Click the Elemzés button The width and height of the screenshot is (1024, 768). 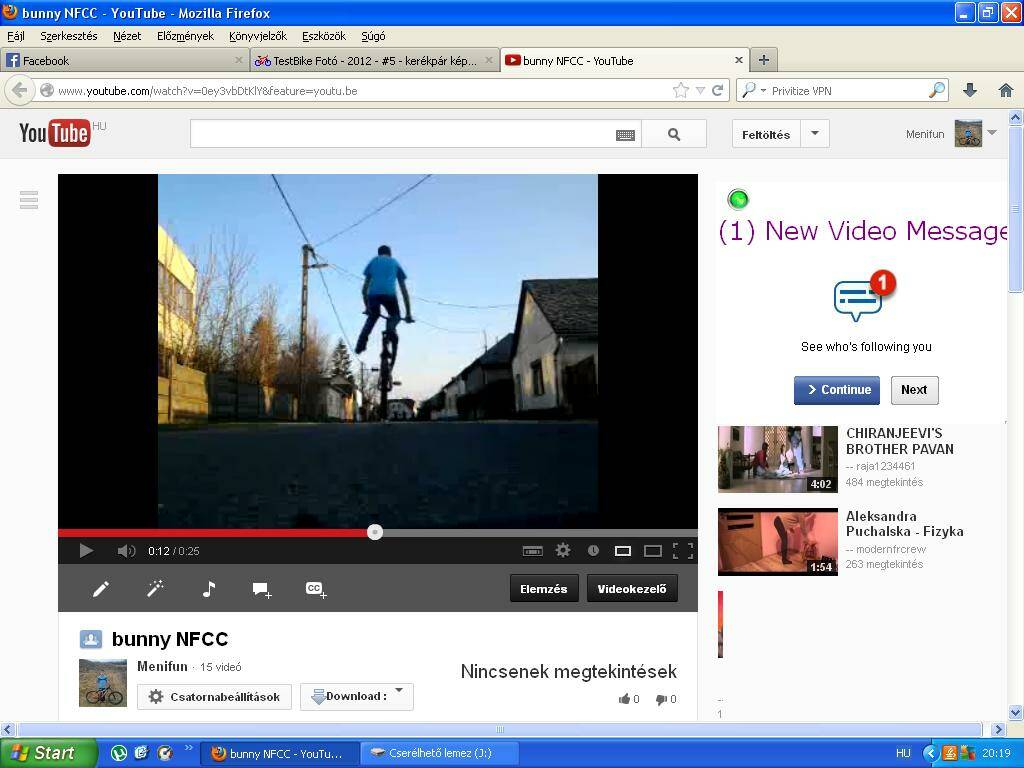coord(543,588)
